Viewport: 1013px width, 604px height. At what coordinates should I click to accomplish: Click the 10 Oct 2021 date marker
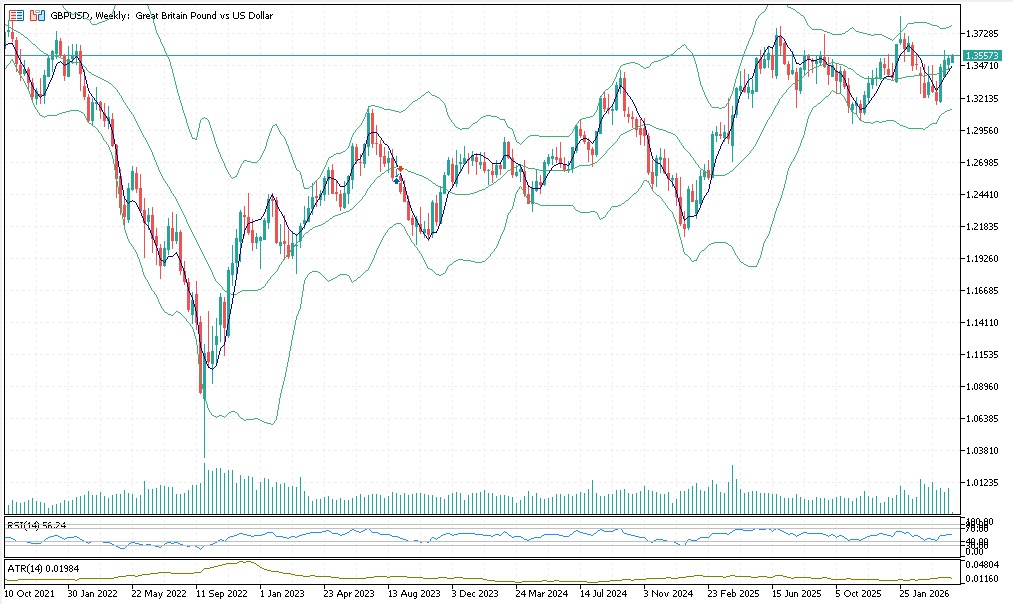pyautogui.click(x=30, y=593)
